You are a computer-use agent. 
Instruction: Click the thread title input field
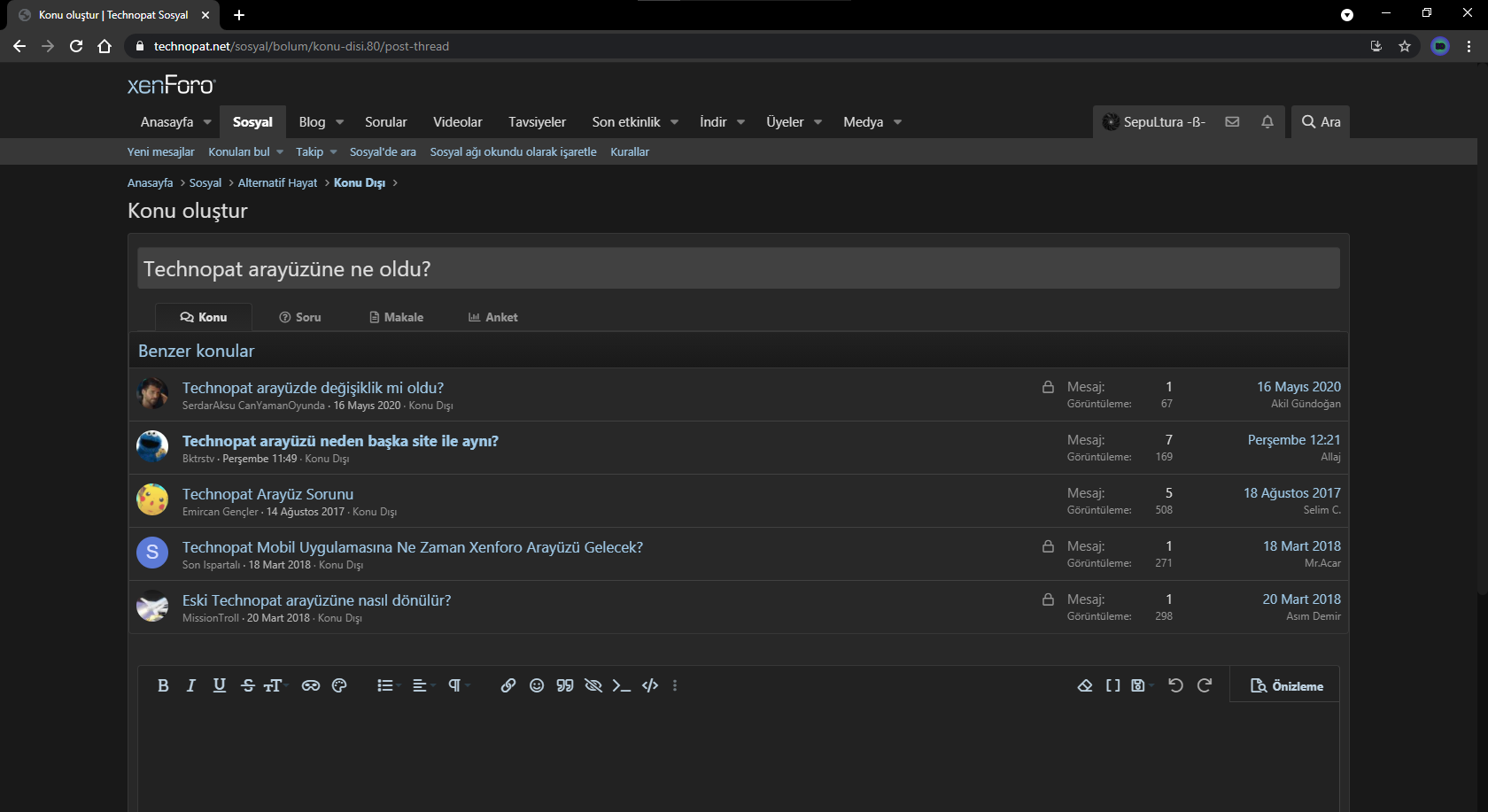[x=739, y=268]
